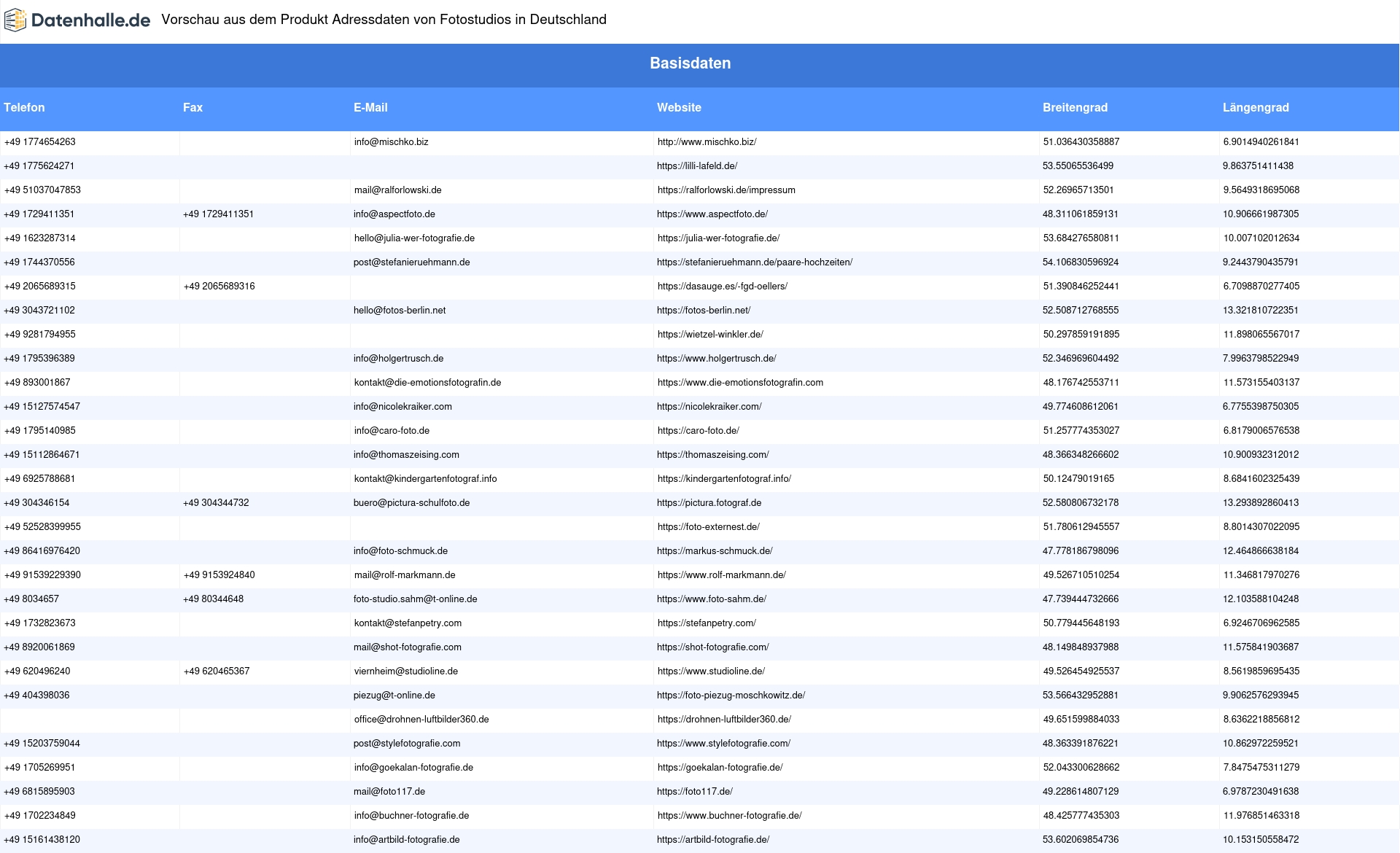Select email mail@foto117.de

pyautogui.click(x=389, y=792)
